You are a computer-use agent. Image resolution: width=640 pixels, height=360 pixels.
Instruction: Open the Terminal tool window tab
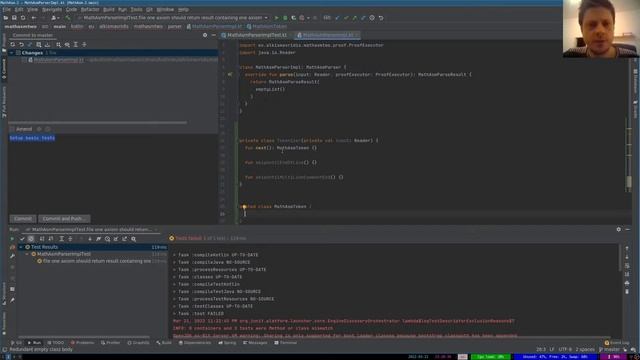point(286,343)
